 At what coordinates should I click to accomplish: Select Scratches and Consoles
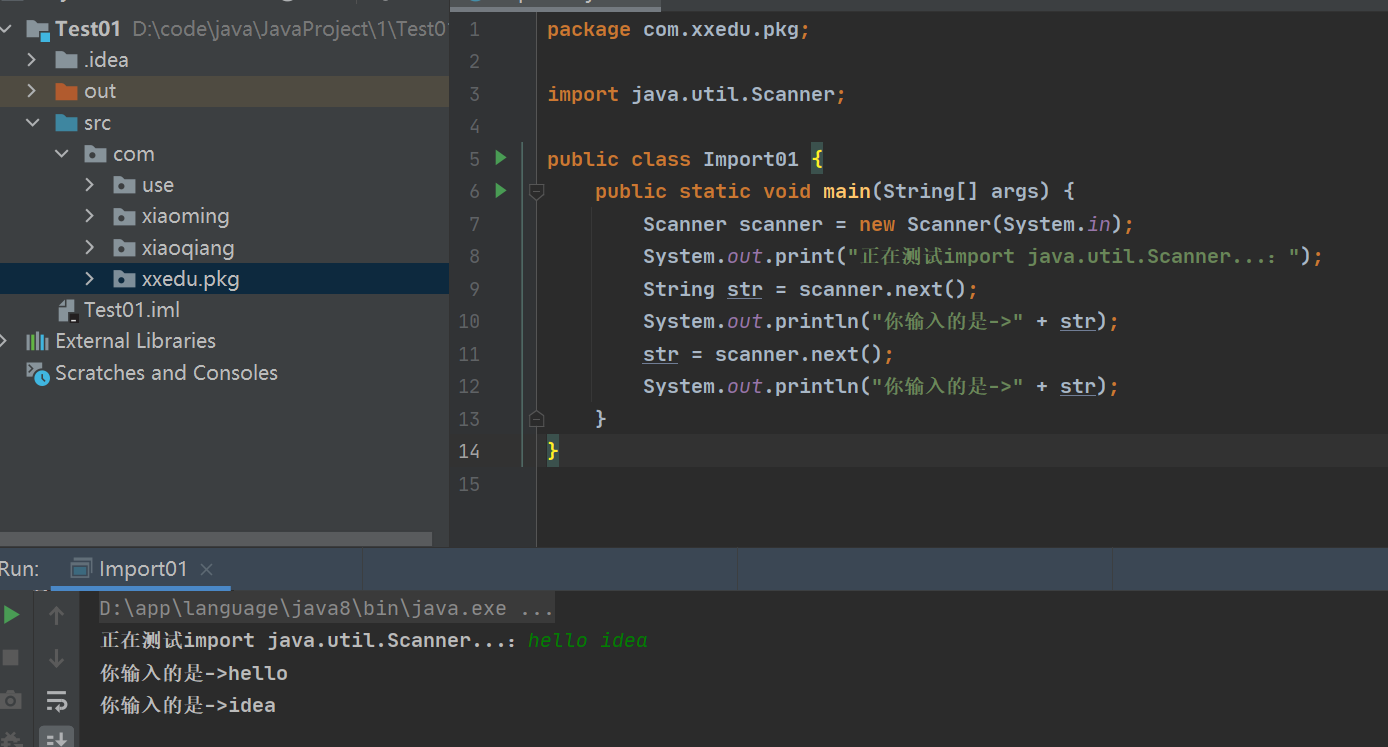click(224, 373)
